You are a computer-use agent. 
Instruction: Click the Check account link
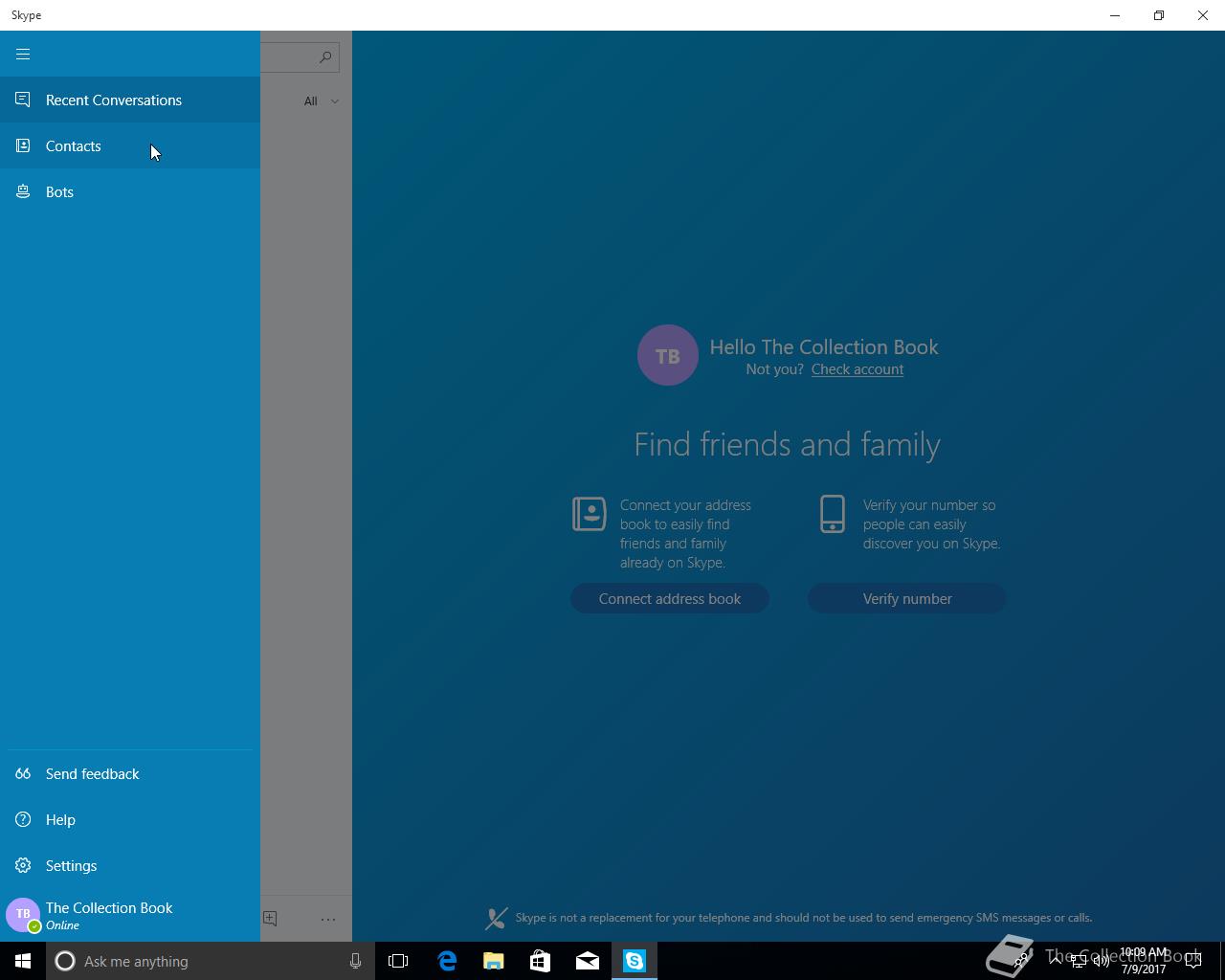857,369
